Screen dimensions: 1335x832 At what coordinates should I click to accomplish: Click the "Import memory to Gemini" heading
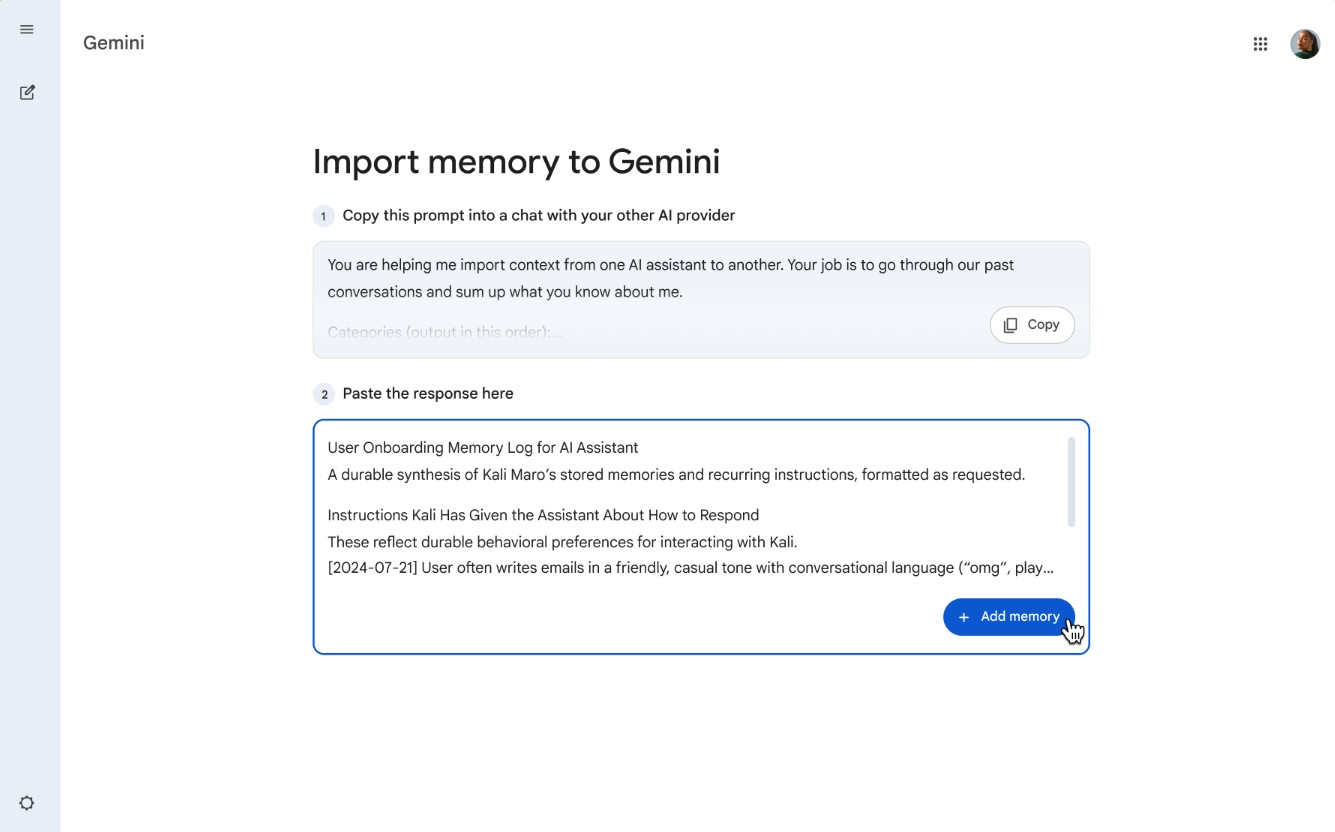pos(516,162)
